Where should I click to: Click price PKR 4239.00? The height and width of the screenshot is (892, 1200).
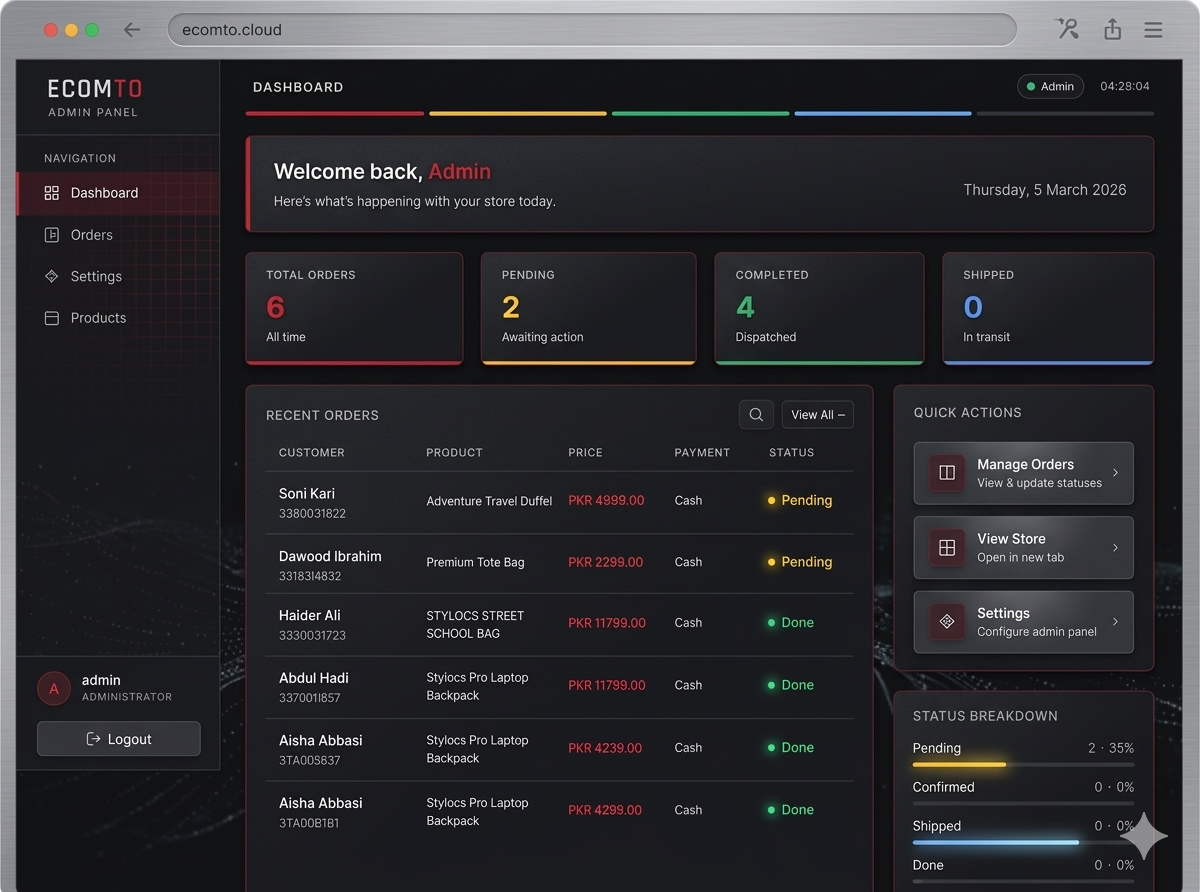605,747
